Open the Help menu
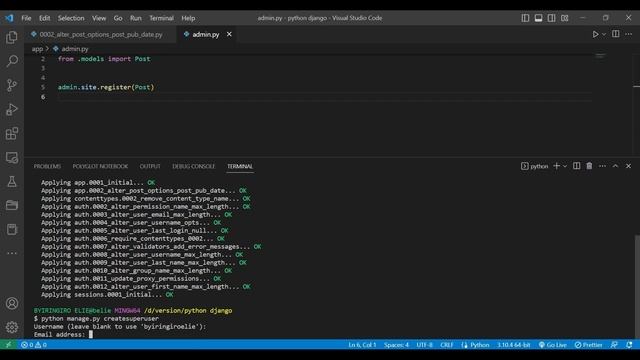 [x=188, y=18]
